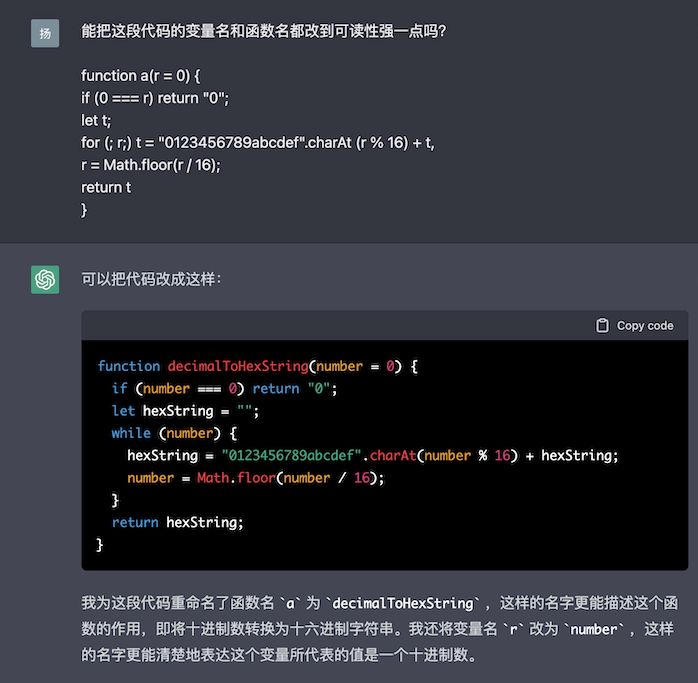This screenshot has width=698, height=683.
Task: Click the ChatGPT logo avatar
Action: click(x=45, y=280)
